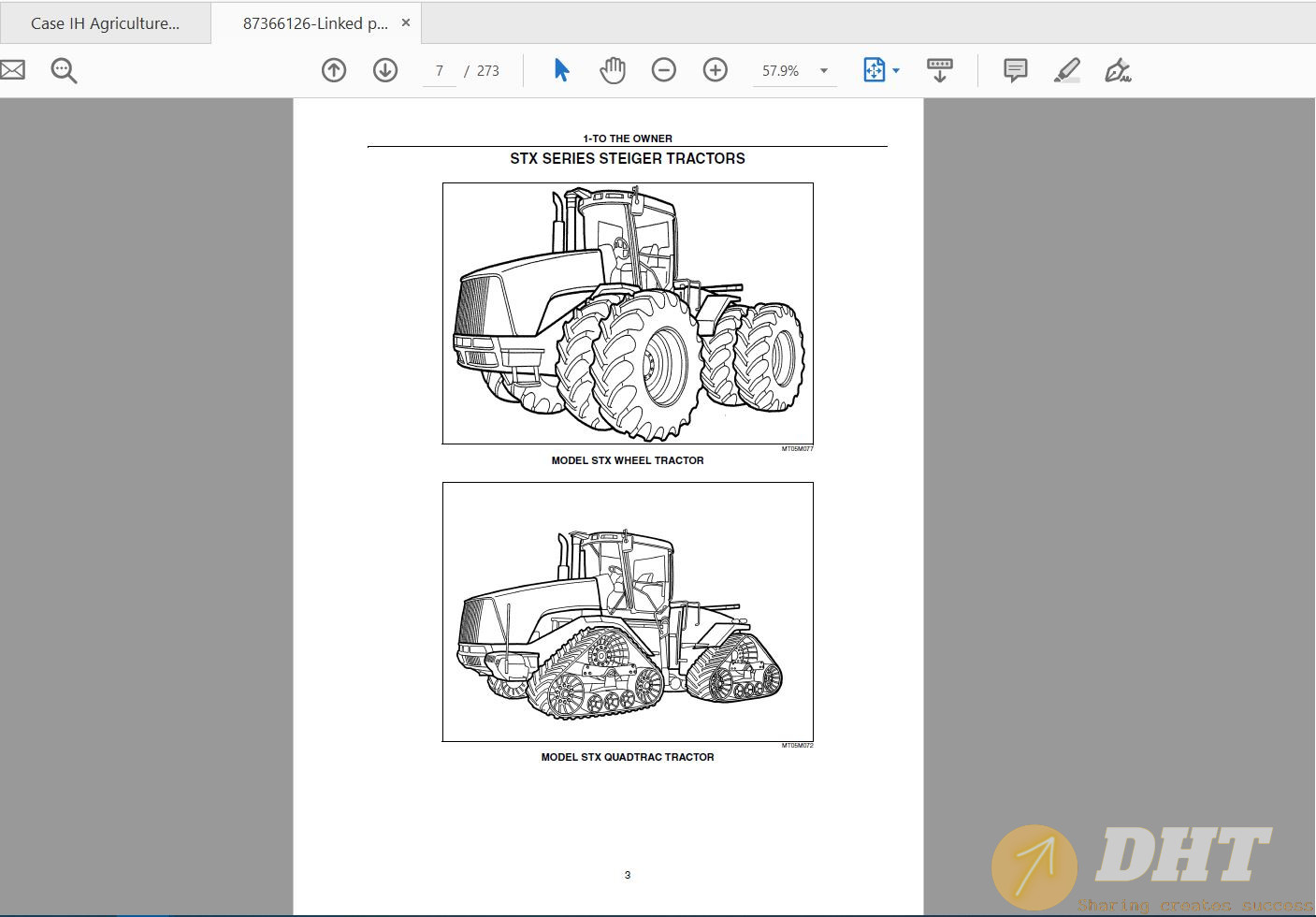Click the total page count 273
Viewport: 1316px width, 917px height.
coord(488,71)
